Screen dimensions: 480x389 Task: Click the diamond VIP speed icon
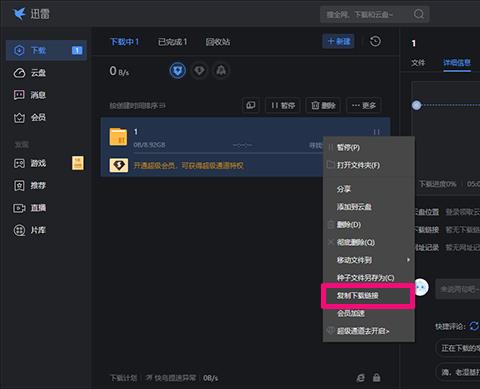point(199,71)
